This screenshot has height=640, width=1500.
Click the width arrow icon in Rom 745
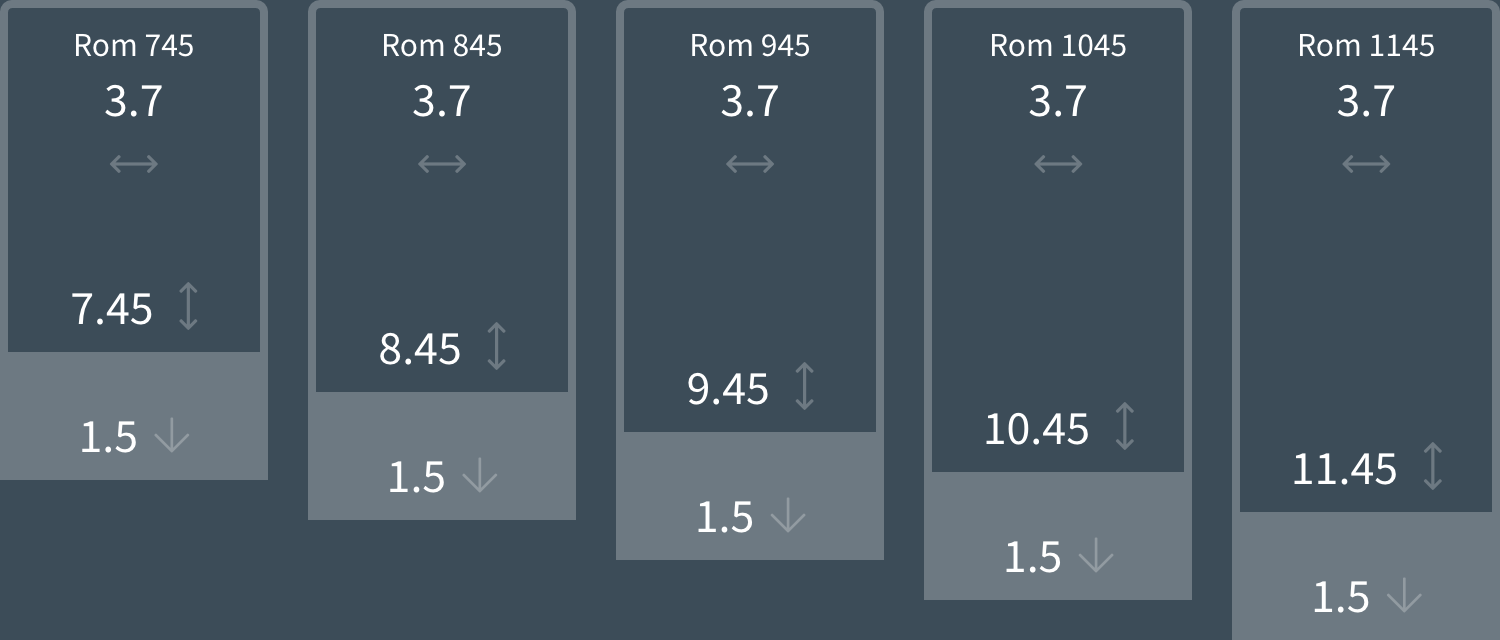(134, 163)
